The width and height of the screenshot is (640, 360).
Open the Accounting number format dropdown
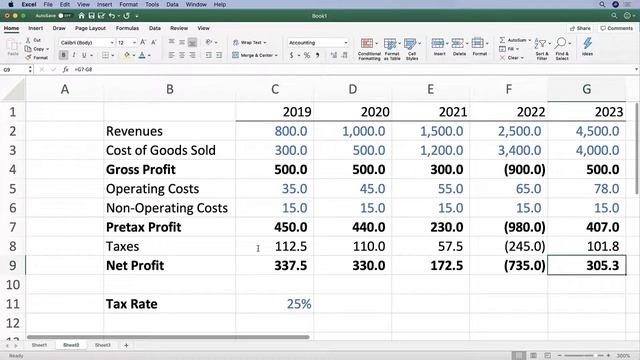pos(346,42)
